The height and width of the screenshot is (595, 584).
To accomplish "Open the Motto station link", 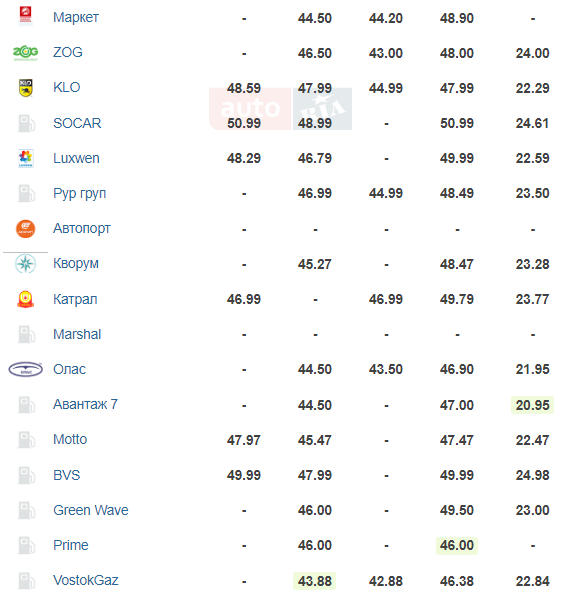I will tap(70, 439).
